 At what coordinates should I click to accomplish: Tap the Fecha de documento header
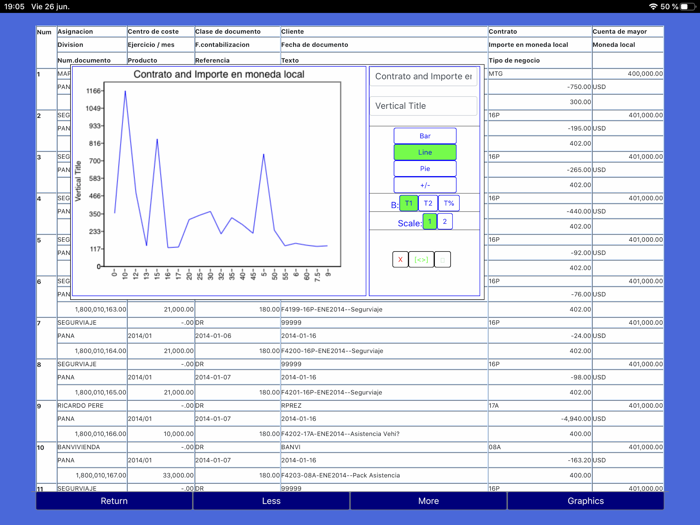384,45
